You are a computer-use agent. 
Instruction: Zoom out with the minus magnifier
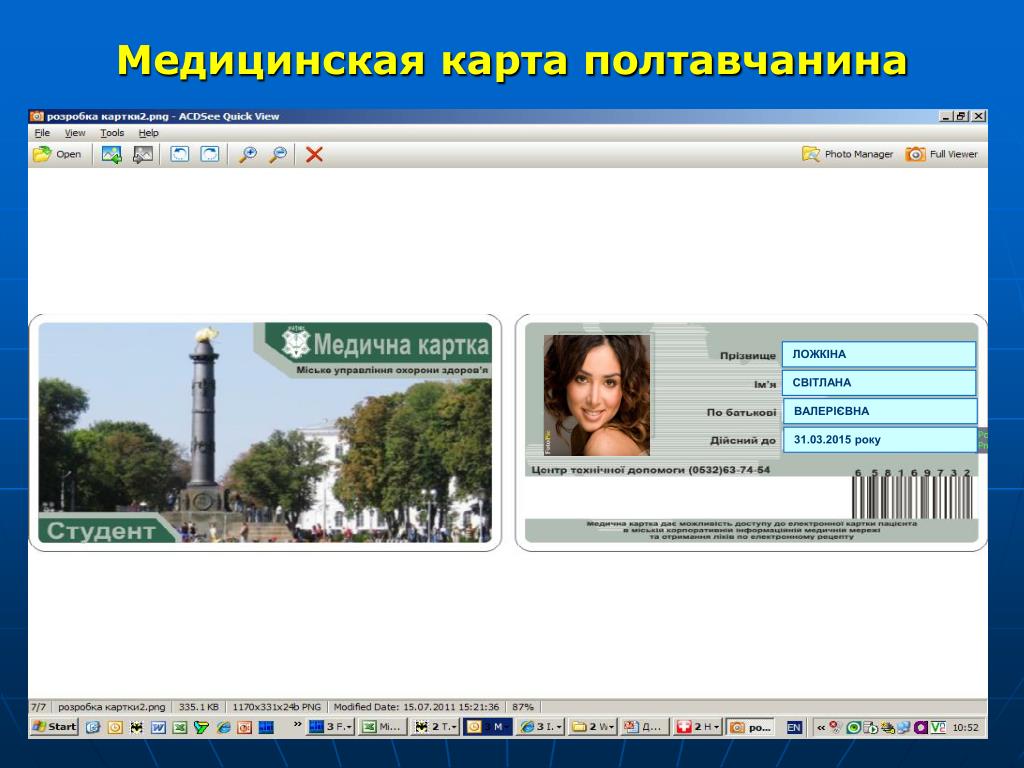[278, 154]
